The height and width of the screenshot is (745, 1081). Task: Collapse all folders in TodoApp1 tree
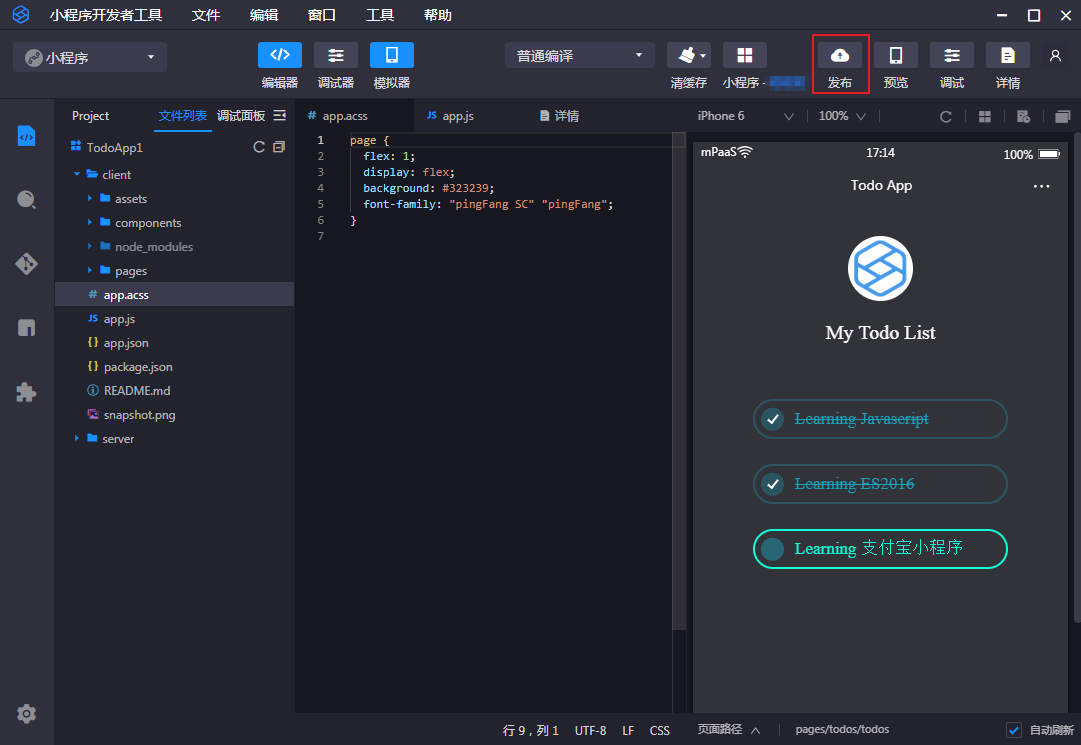coord(279,147)
